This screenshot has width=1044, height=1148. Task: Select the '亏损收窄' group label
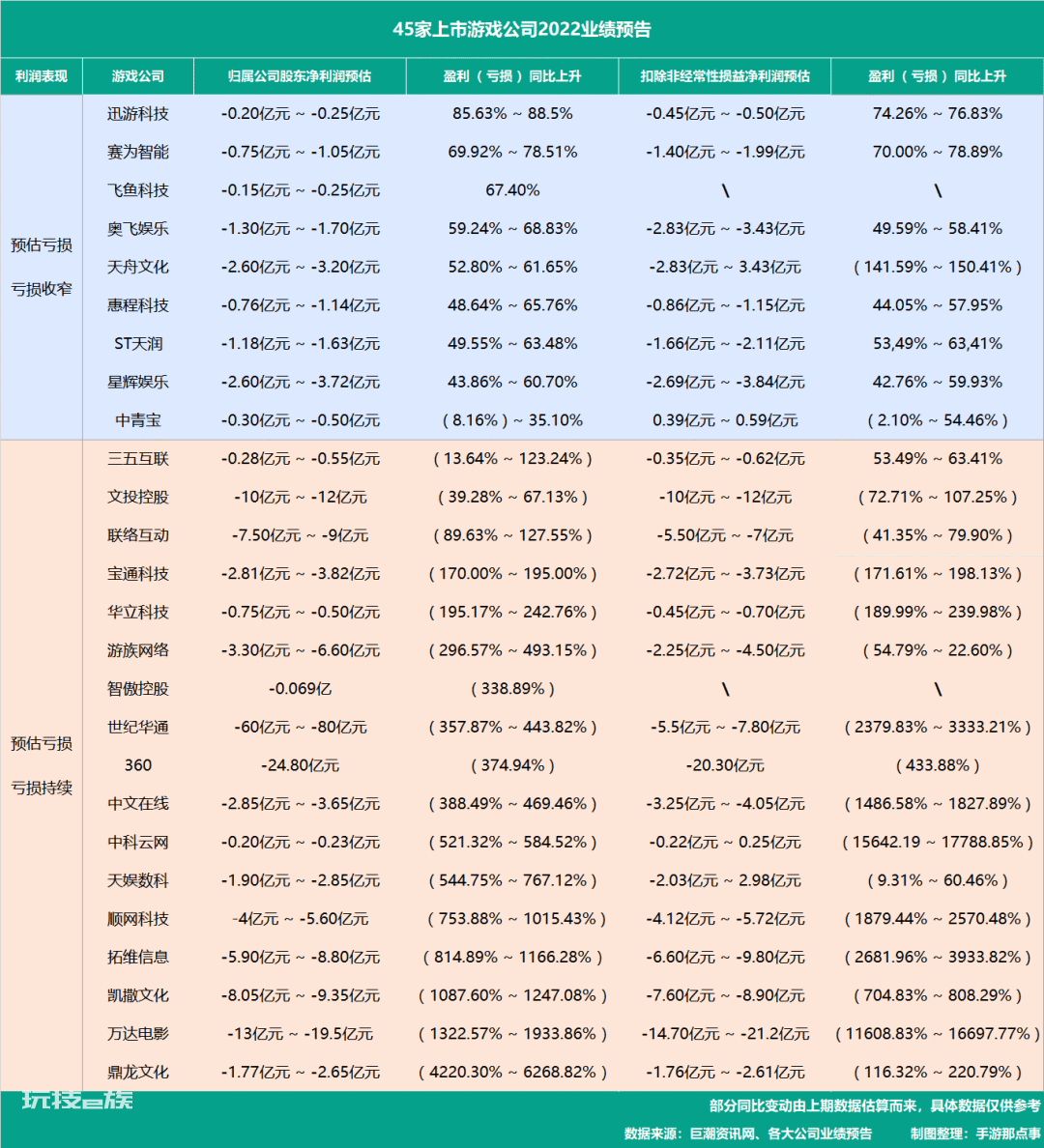click(x=42, y=289)
